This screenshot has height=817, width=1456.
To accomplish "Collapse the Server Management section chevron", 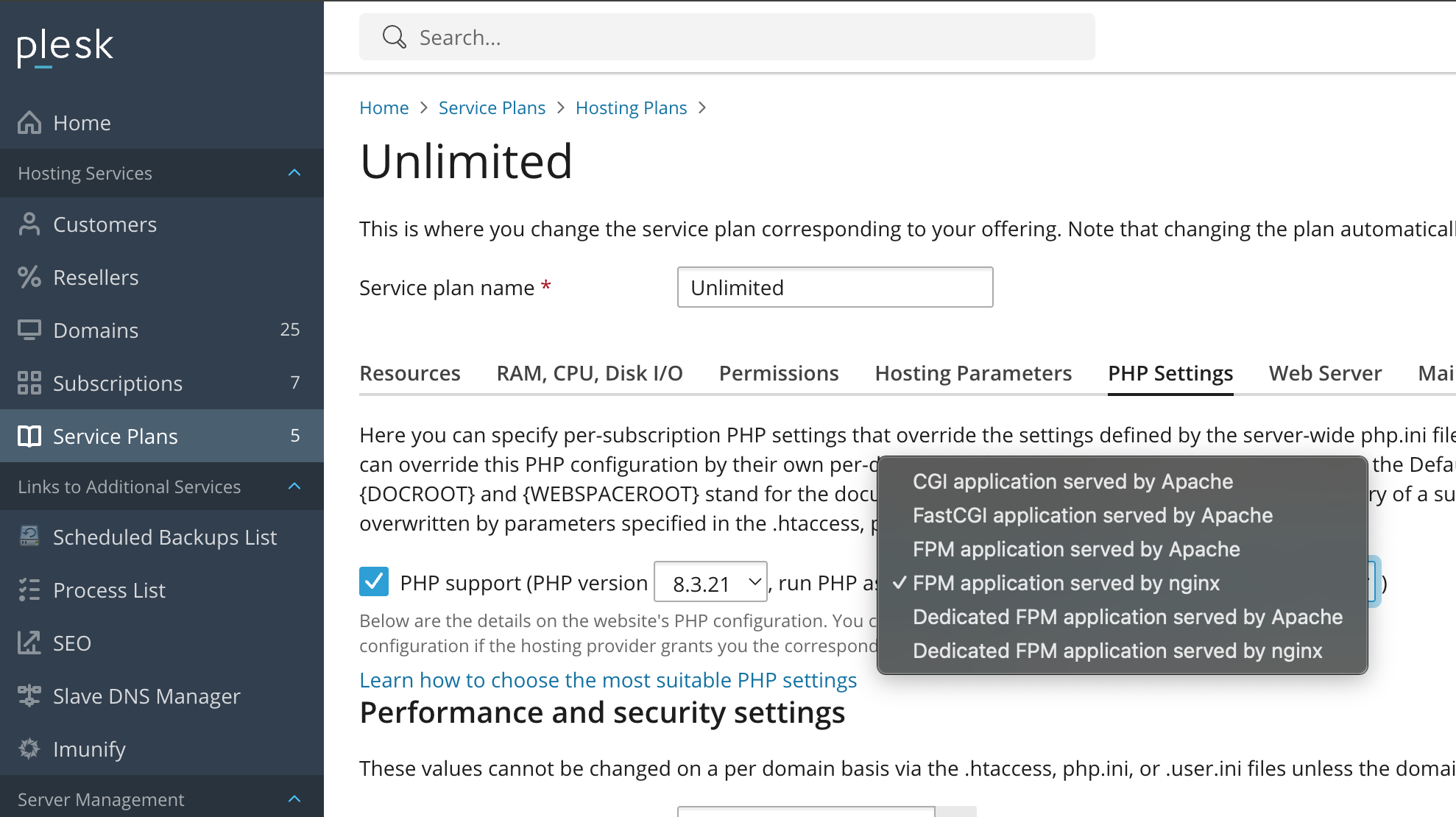I will click(294, 799).
